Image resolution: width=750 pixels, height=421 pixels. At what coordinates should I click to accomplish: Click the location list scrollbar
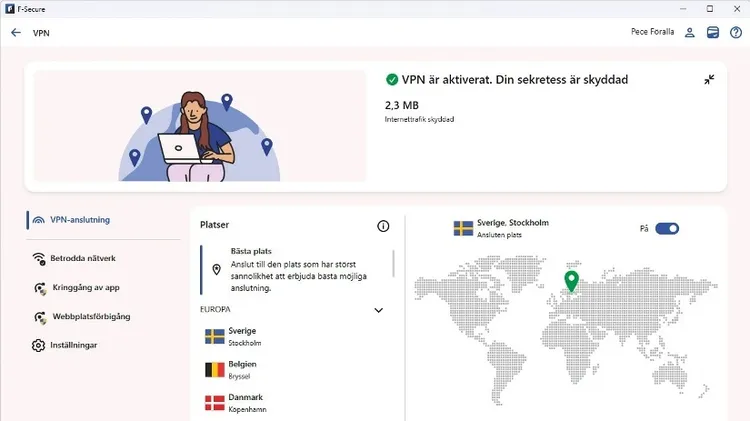click(x=393, y=264)
